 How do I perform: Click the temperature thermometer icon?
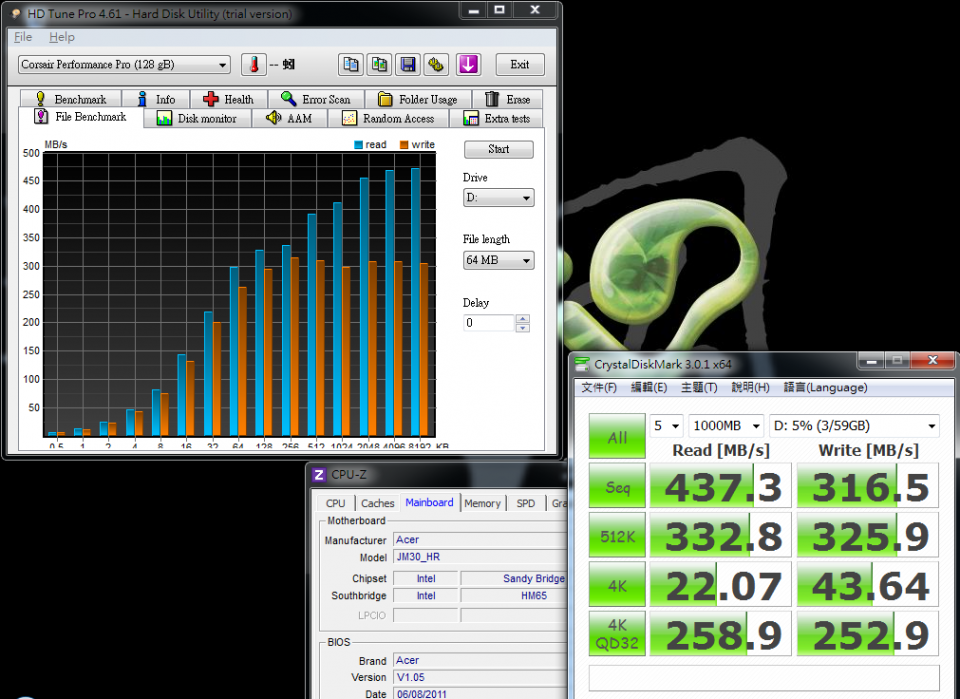[254, 64]
